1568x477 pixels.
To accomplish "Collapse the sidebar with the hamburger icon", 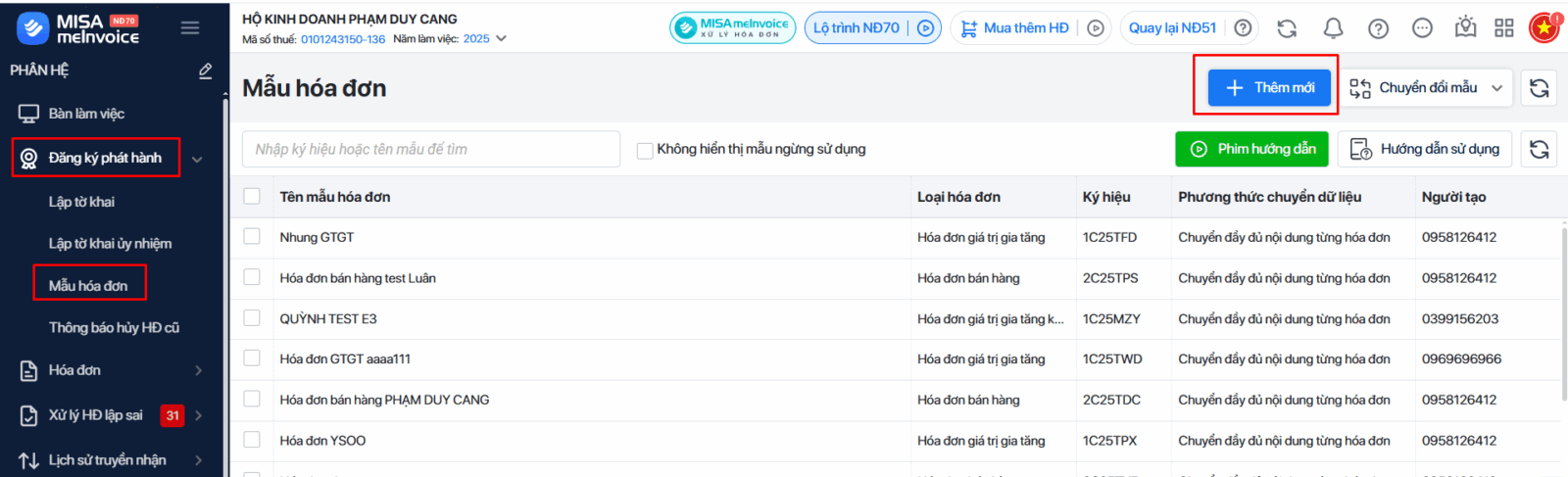I will [190, 27].
